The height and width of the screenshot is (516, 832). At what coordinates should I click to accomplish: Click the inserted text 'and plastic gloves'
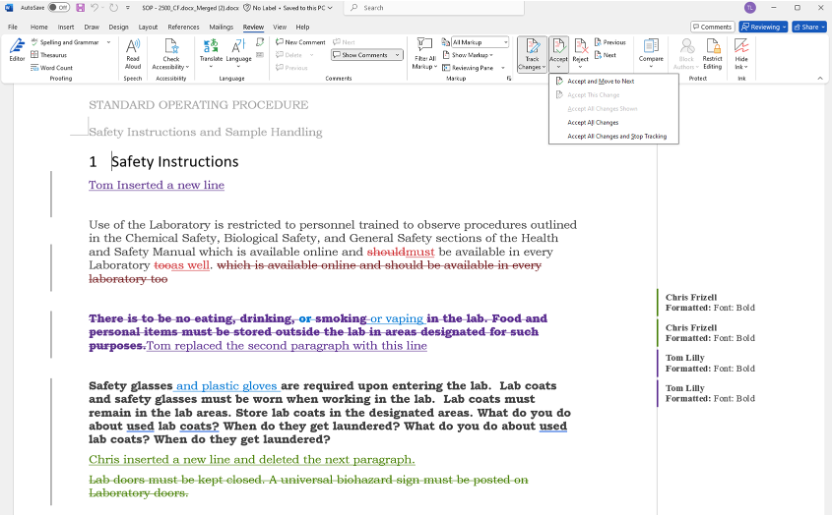pos(227,386)
